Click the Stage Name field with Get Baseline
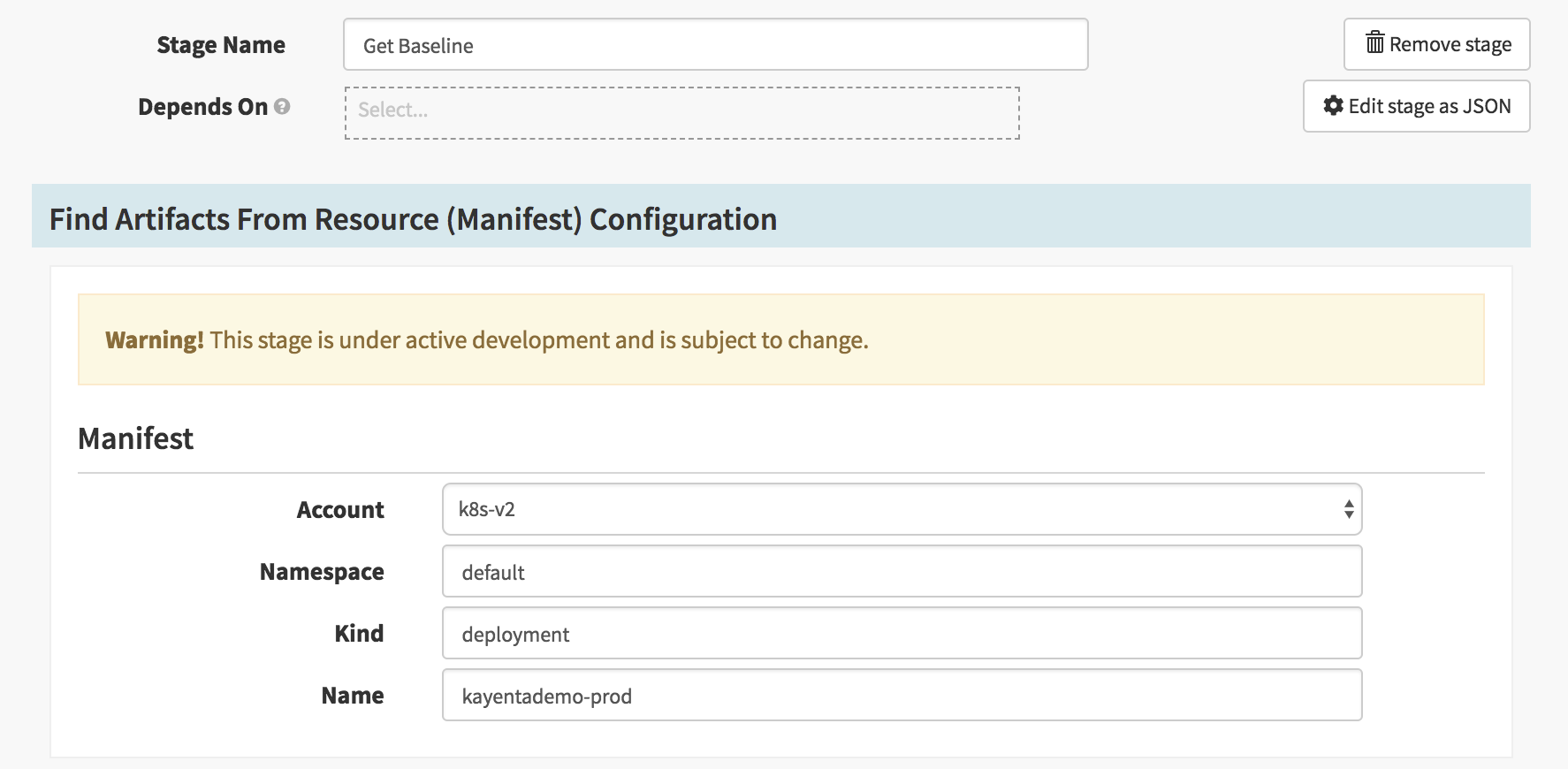 [x=715, y=44]
